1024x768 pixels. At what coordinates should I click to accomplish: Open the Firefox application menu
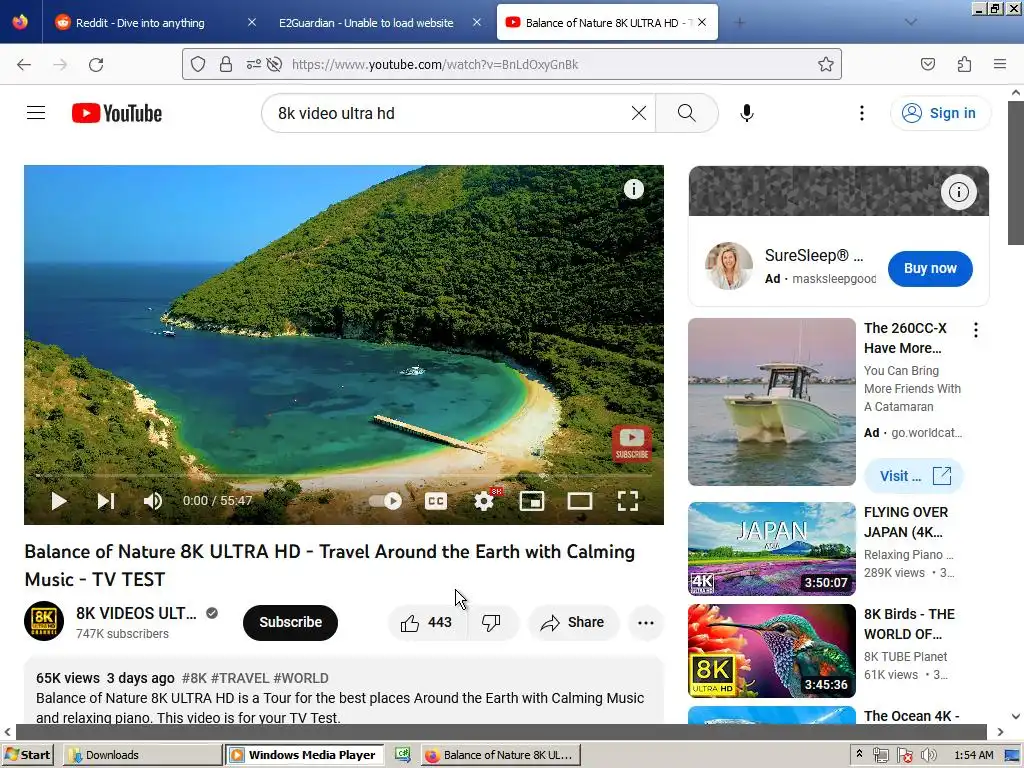tap(1000, 64)
